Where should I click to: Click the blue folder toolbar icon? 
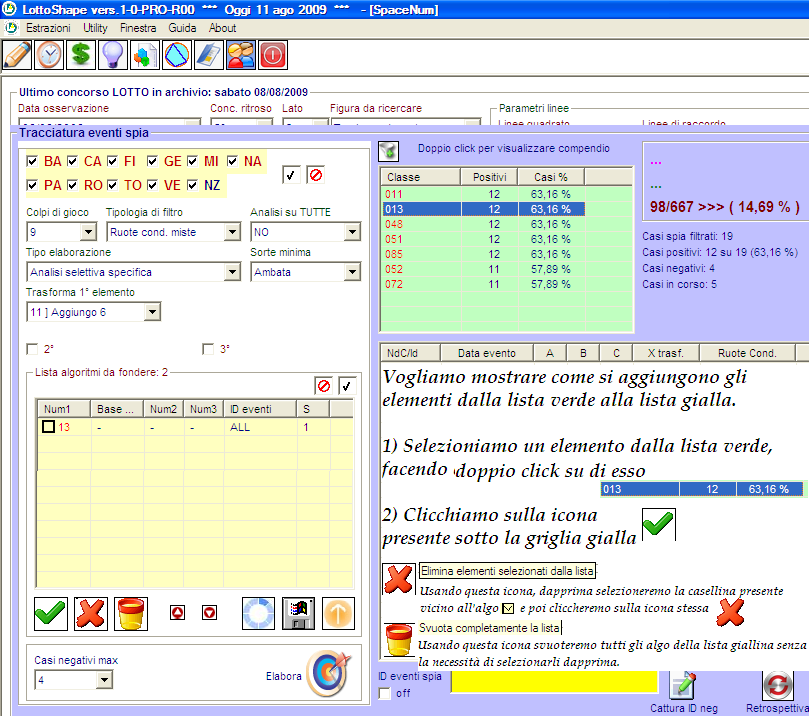tap(209, 55)
